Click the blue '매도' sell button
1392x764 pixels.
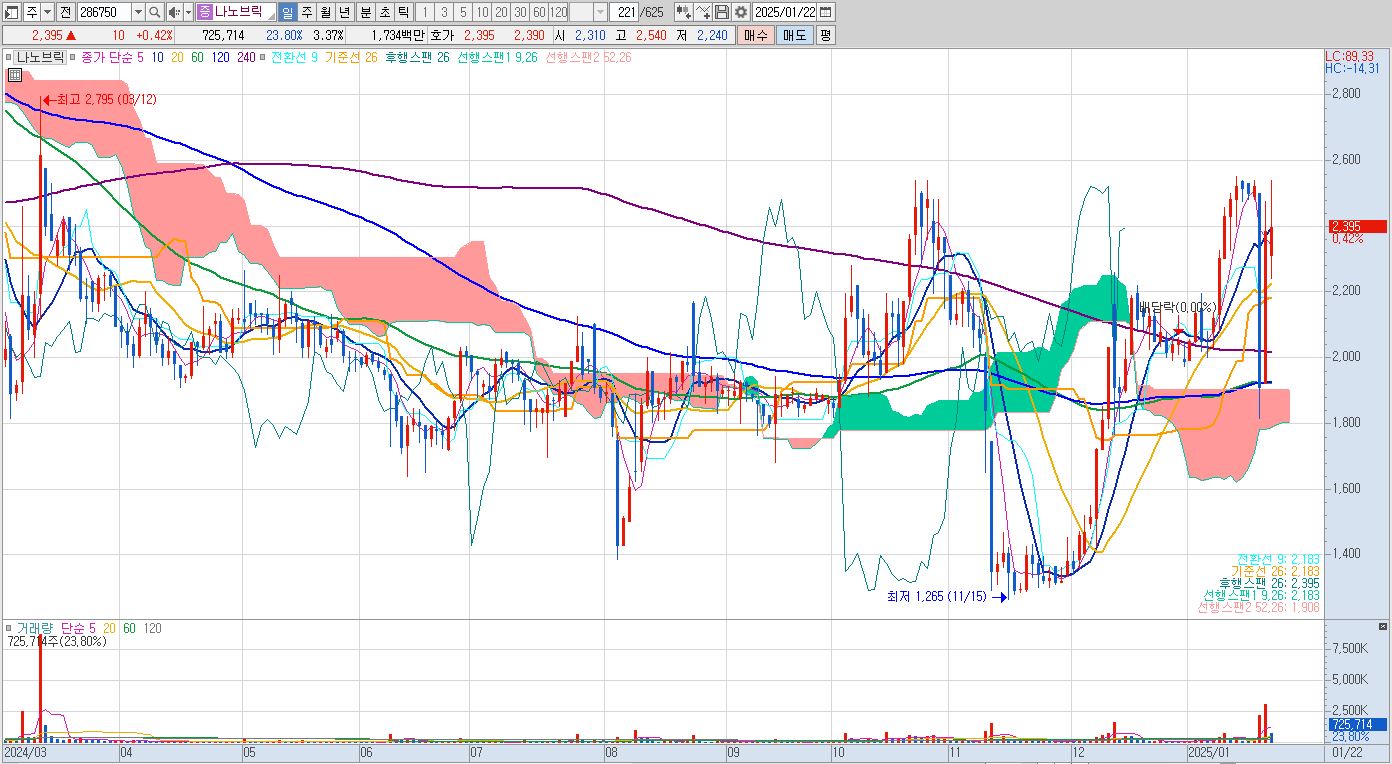[x=794, y=35]
